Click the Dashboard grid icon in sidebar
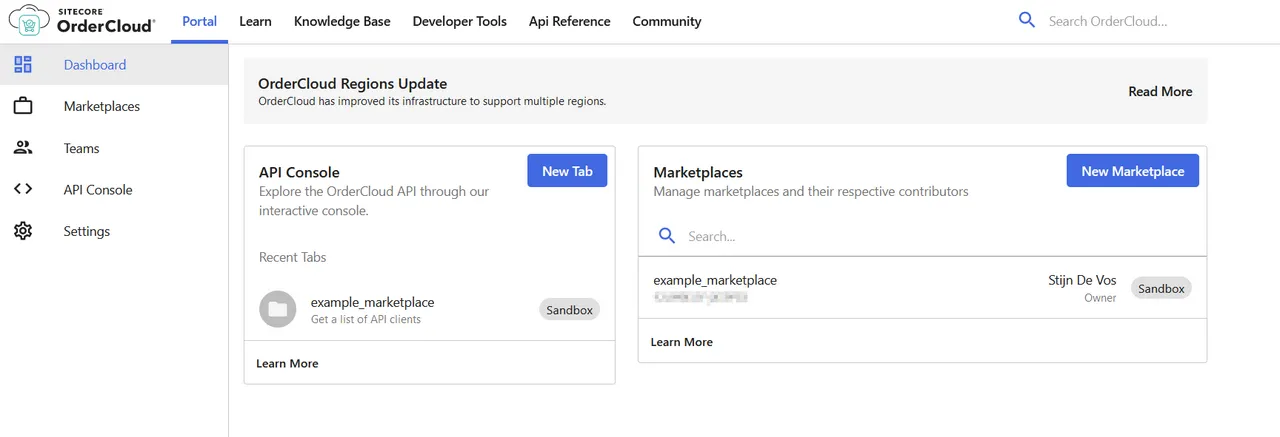Image resolution: width=1280 pixels, height=437 pixels. [x=23, y=65]
